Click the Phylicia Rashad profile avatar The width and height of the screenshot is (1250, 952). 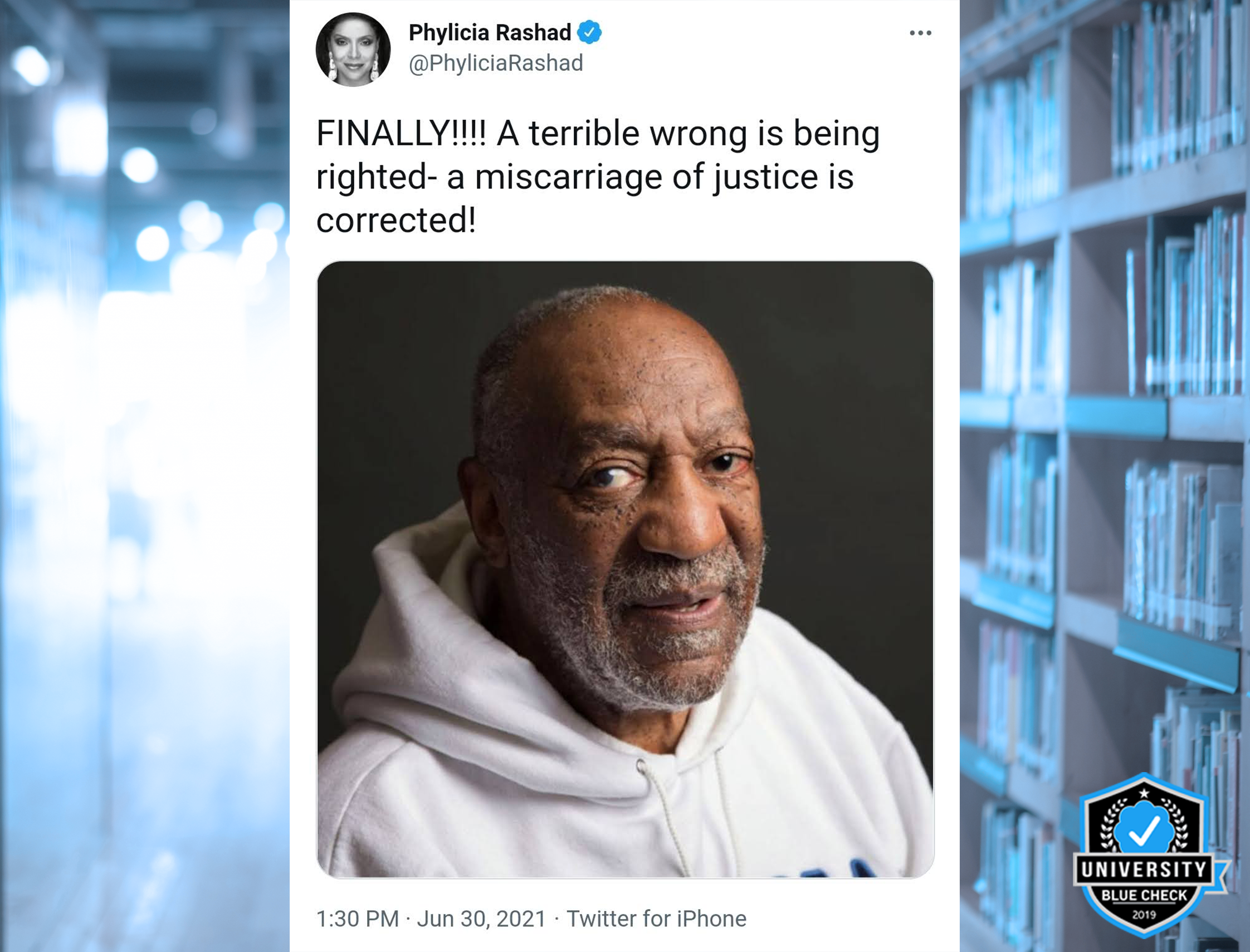pos(353,50)
